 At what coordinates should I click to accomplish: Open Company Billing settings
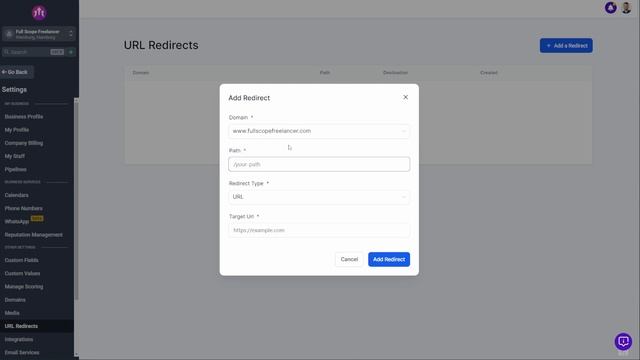point(24,143)
